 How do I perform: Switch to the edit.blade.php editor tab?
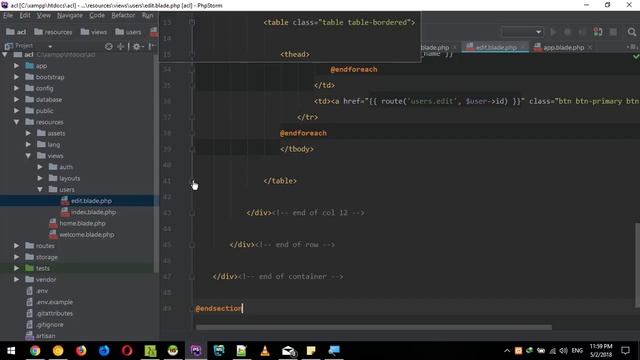[496, 47]
